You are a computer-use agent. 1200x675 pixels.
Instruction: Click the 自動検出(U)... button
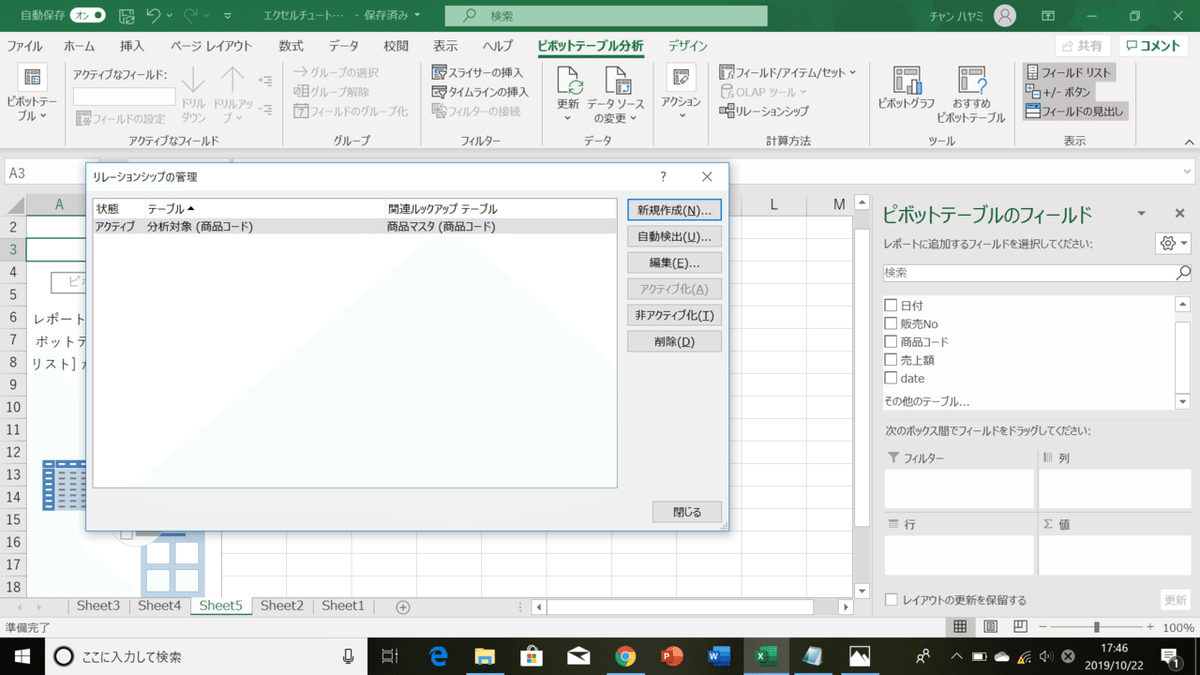[x=674, y=237]
